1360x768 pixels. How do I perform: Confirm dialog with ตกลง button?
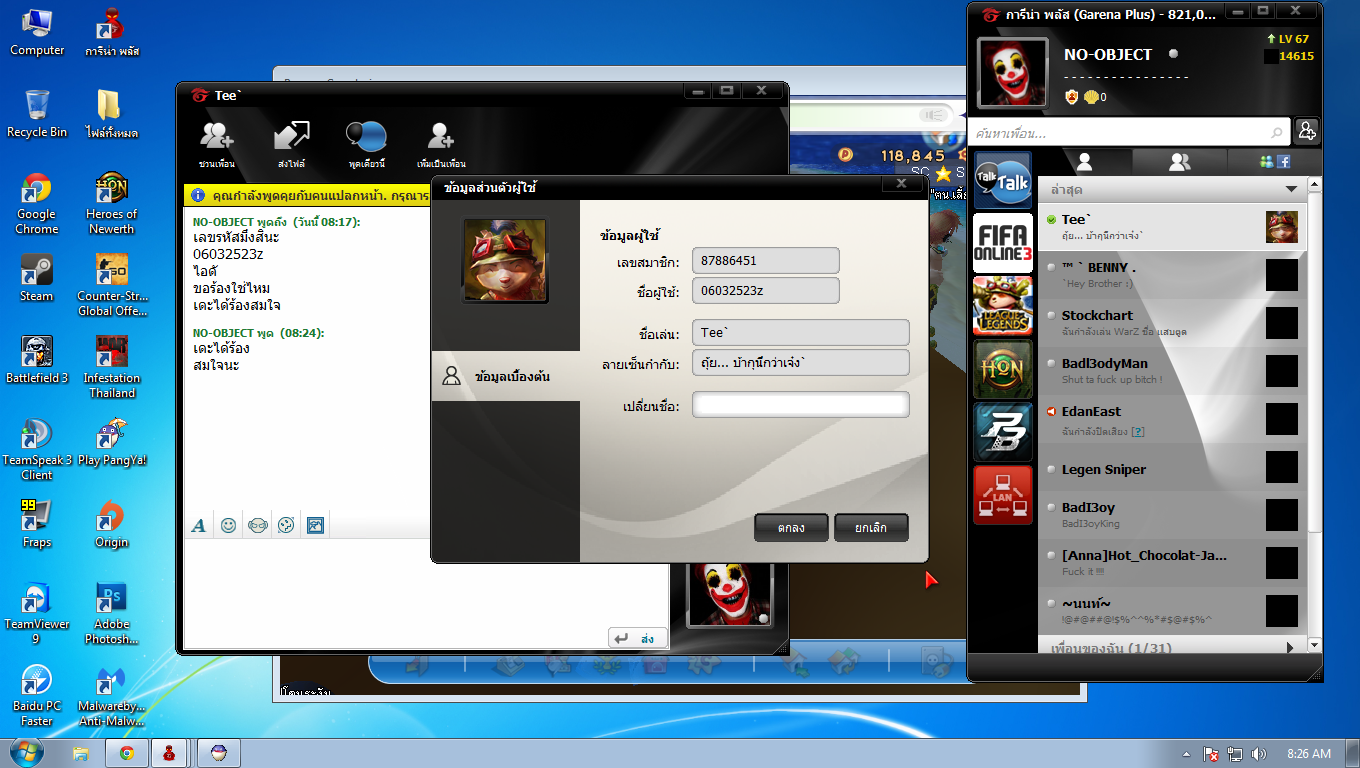point(792,527)
